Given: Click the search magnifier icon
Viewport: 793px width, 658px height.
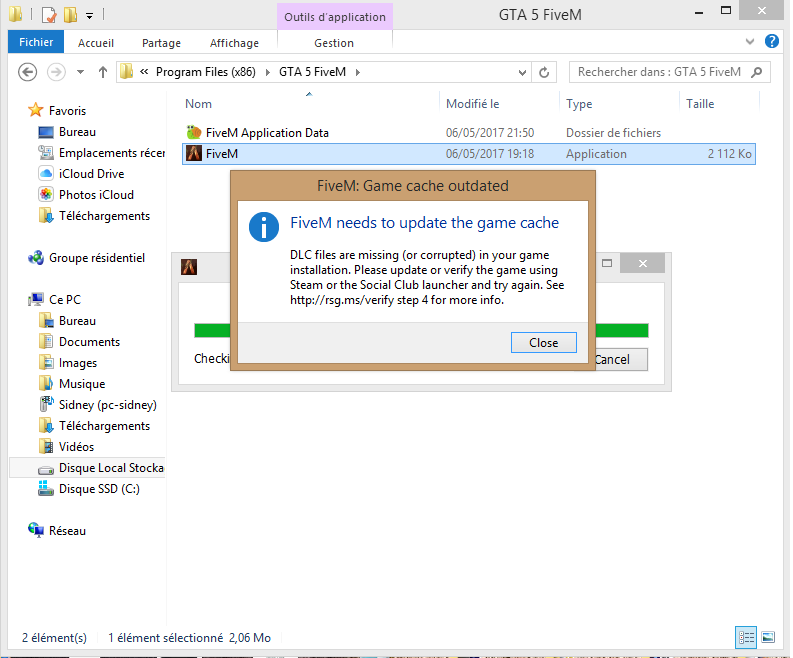Looking at the screenshot, I should coord(757,72).
